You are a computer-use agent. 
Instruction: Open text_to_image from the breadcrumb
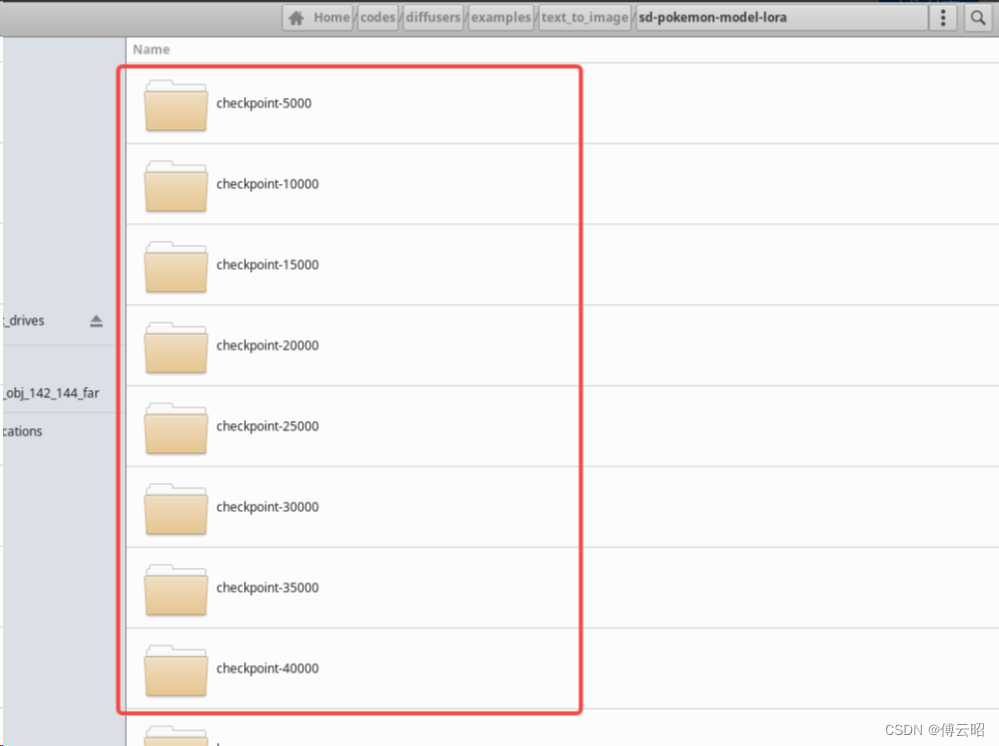click(x=584, y=17)
